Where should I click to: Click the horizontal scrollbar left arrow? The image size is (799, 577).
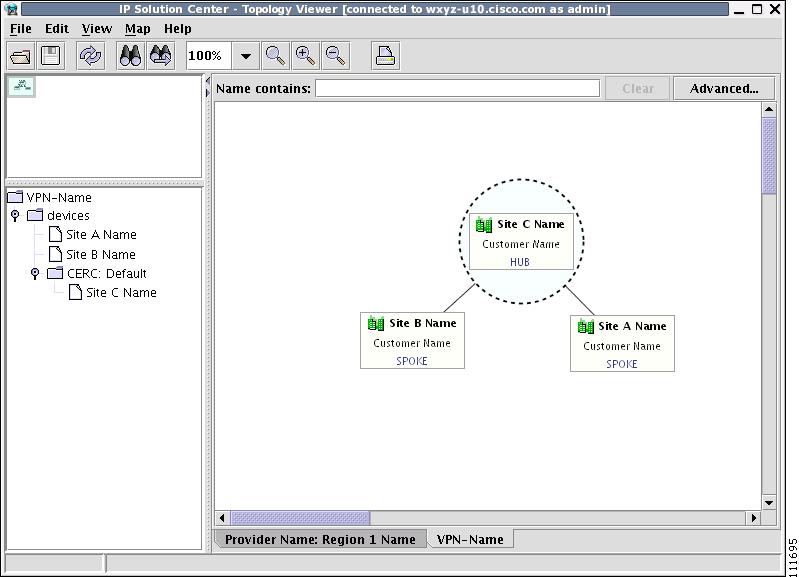[x=222, y=518]
